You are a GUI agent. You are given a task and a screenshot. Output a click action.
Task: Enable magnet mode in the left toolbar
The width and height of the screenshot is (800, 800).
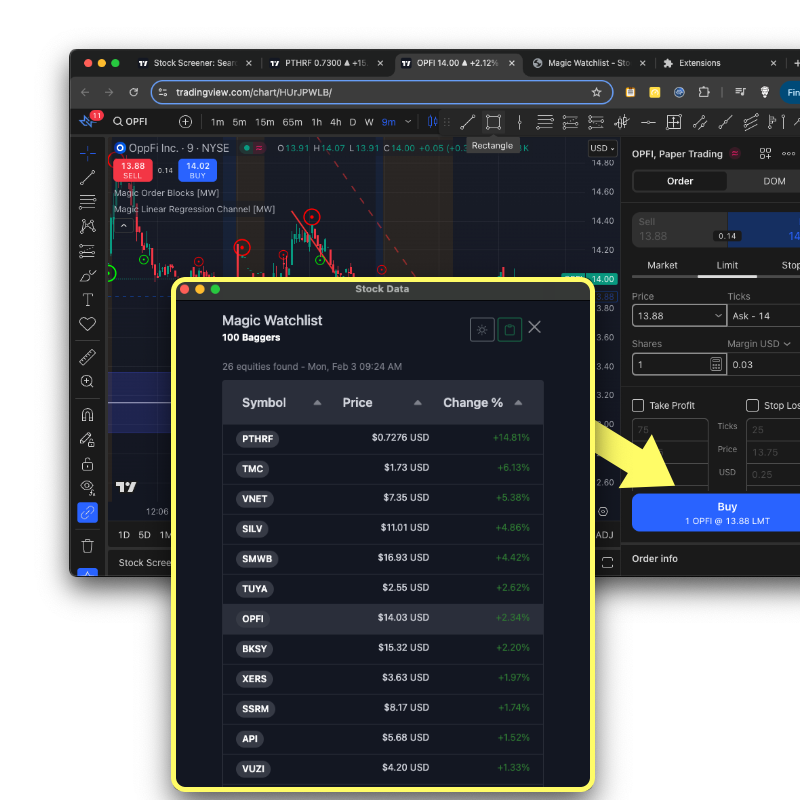[x=87, y=414]
